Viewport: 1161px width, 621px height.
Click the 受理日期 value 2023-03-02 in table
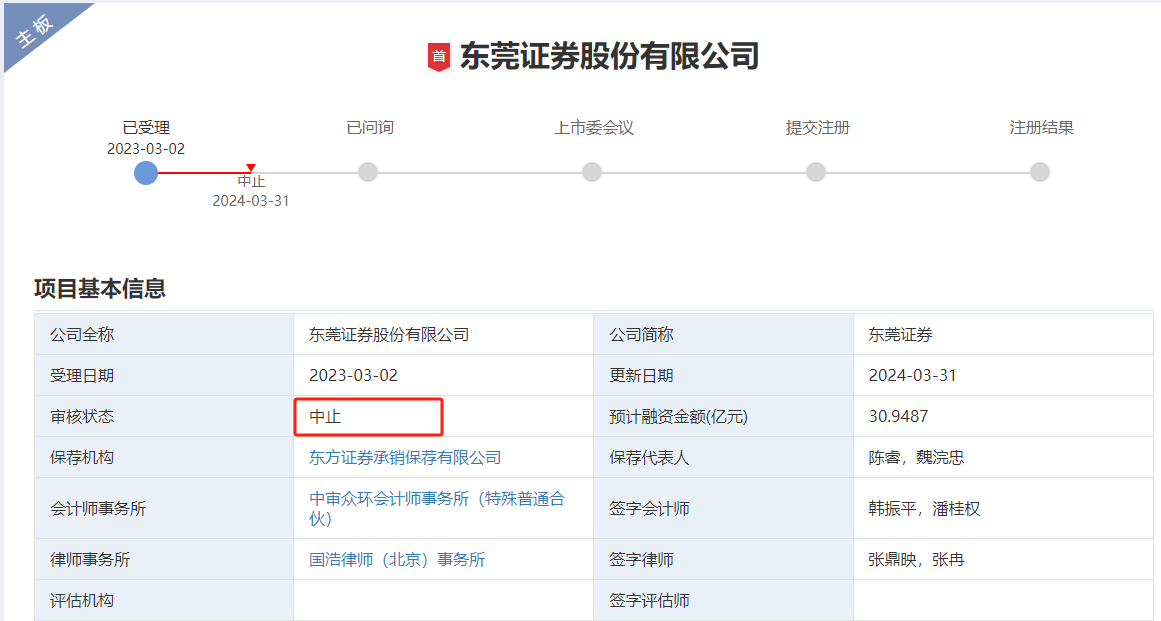(x=353, y=375)
